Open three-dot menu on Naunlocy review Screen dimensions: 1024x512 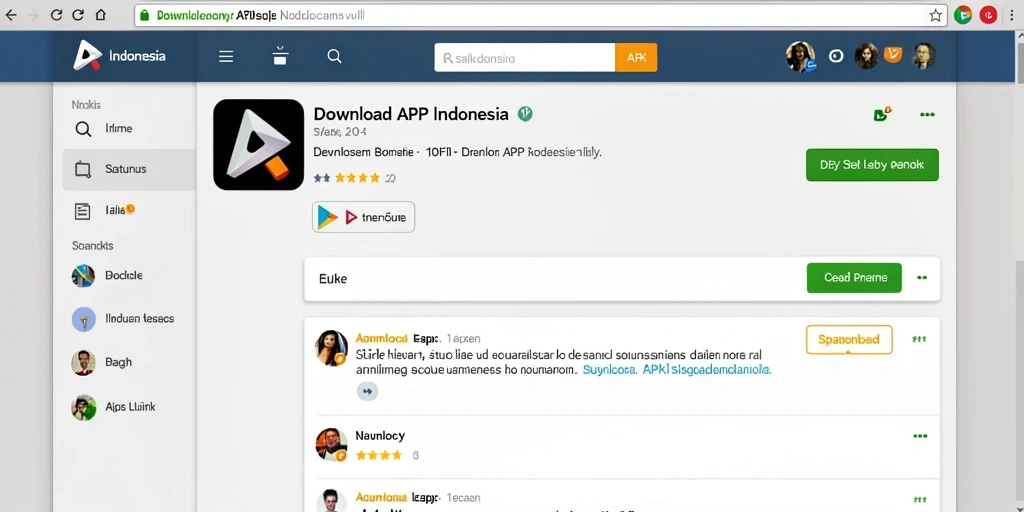(x=920, y=436)
